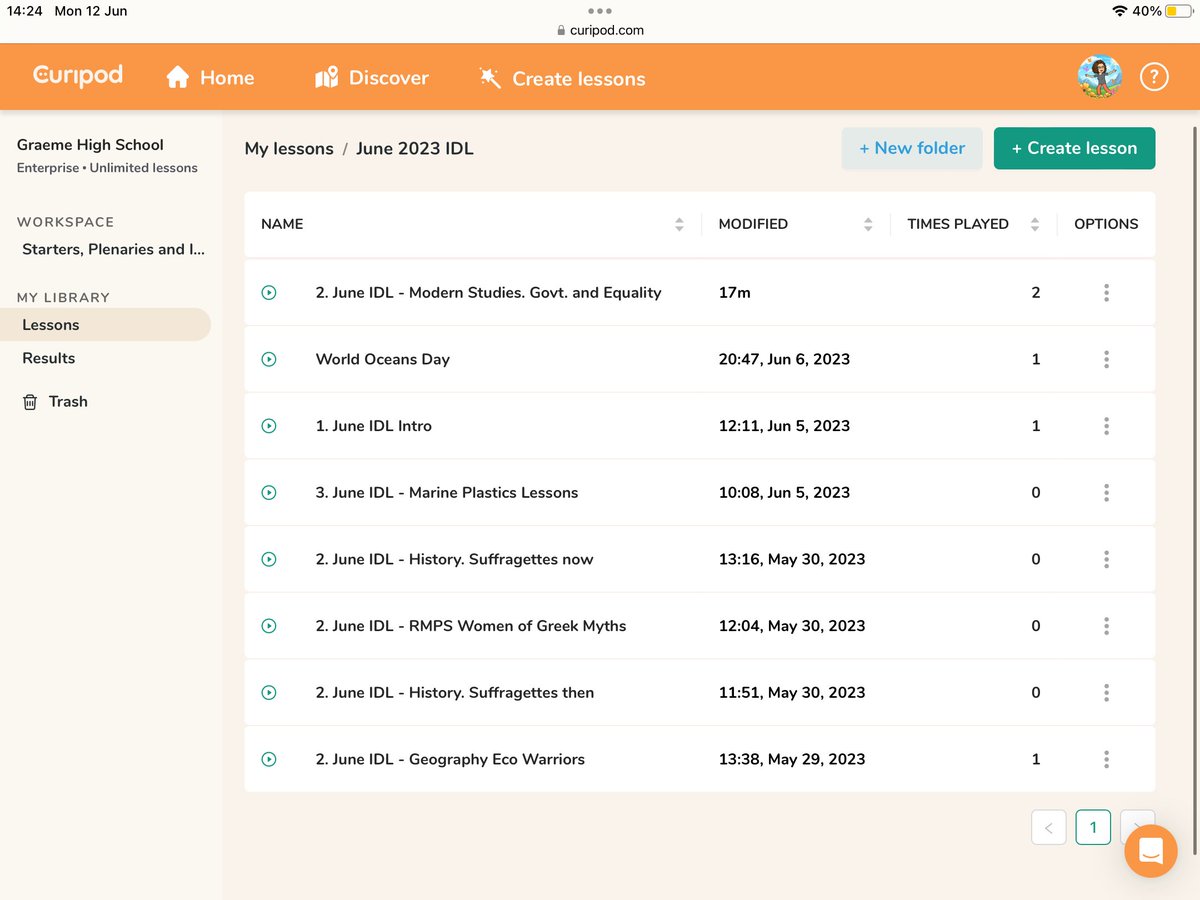Open the Results page in My Library
The width and height of the screenshot is (1200, 900).
48,358
